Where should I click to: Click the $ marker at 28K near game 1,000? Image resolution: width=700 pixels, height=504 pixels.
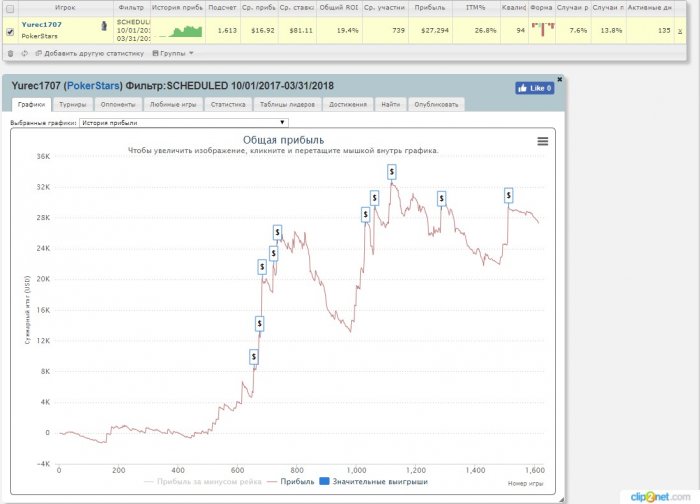(365, 215)
